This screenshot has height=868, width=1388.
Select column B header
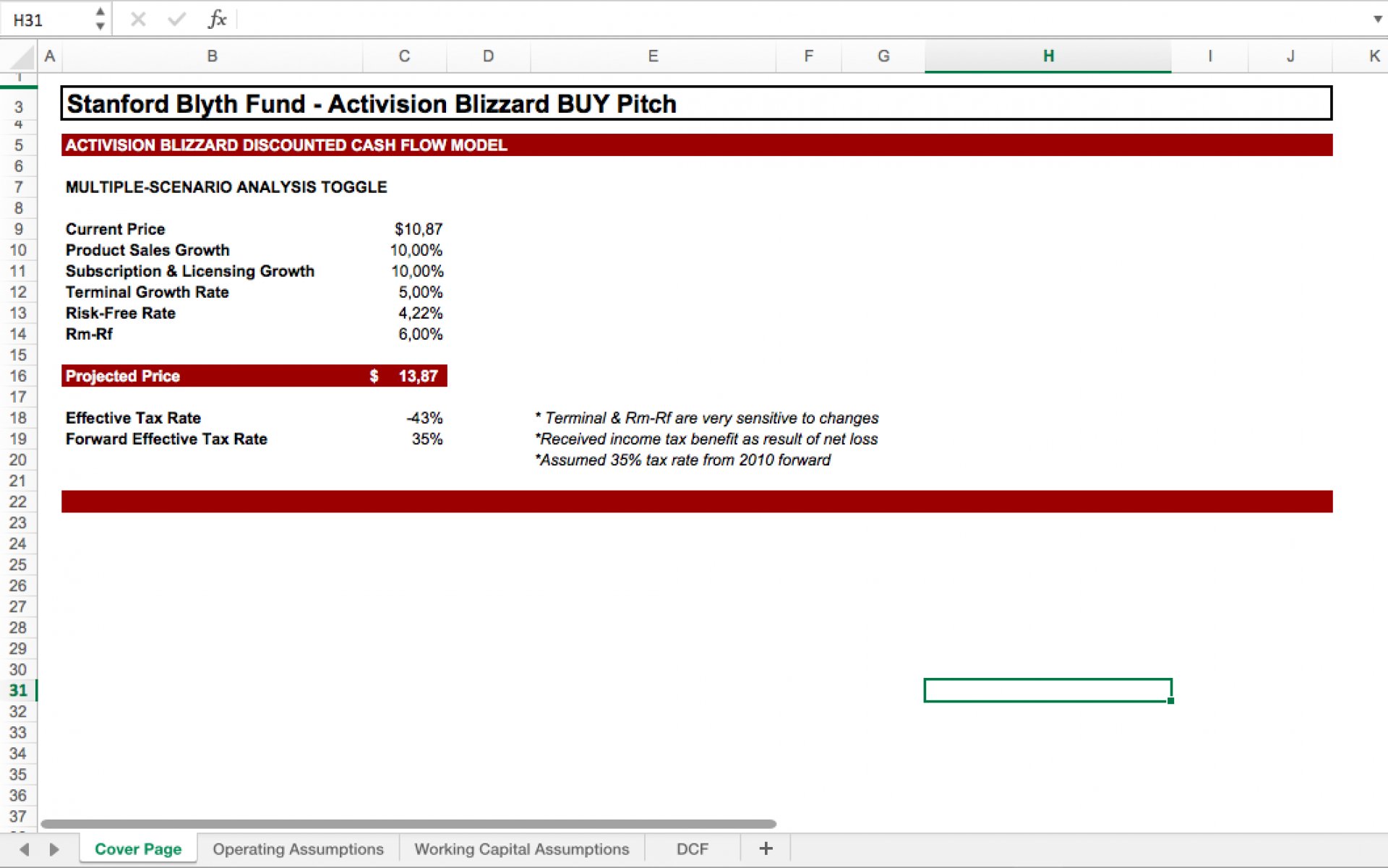click(x=213, y=56)
